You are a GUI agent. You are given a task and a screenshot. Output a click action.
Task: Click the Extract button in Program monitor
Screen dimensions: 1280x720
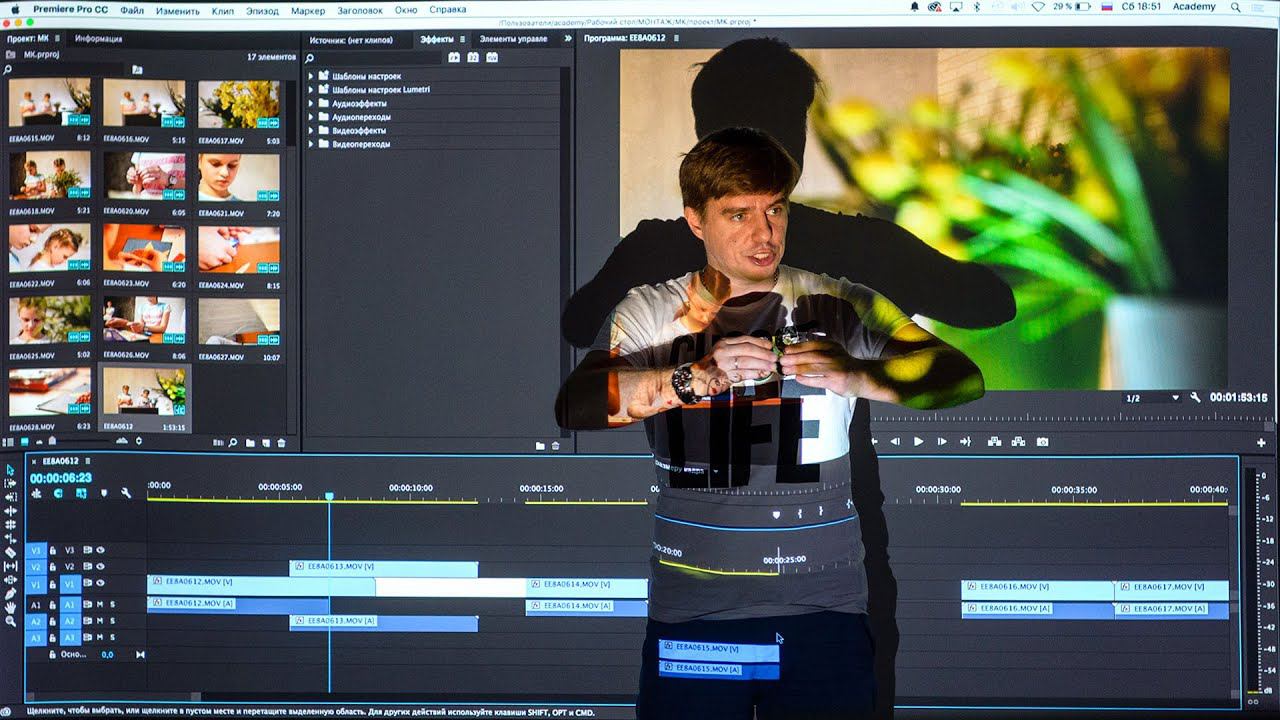(x=1018, y=441)
